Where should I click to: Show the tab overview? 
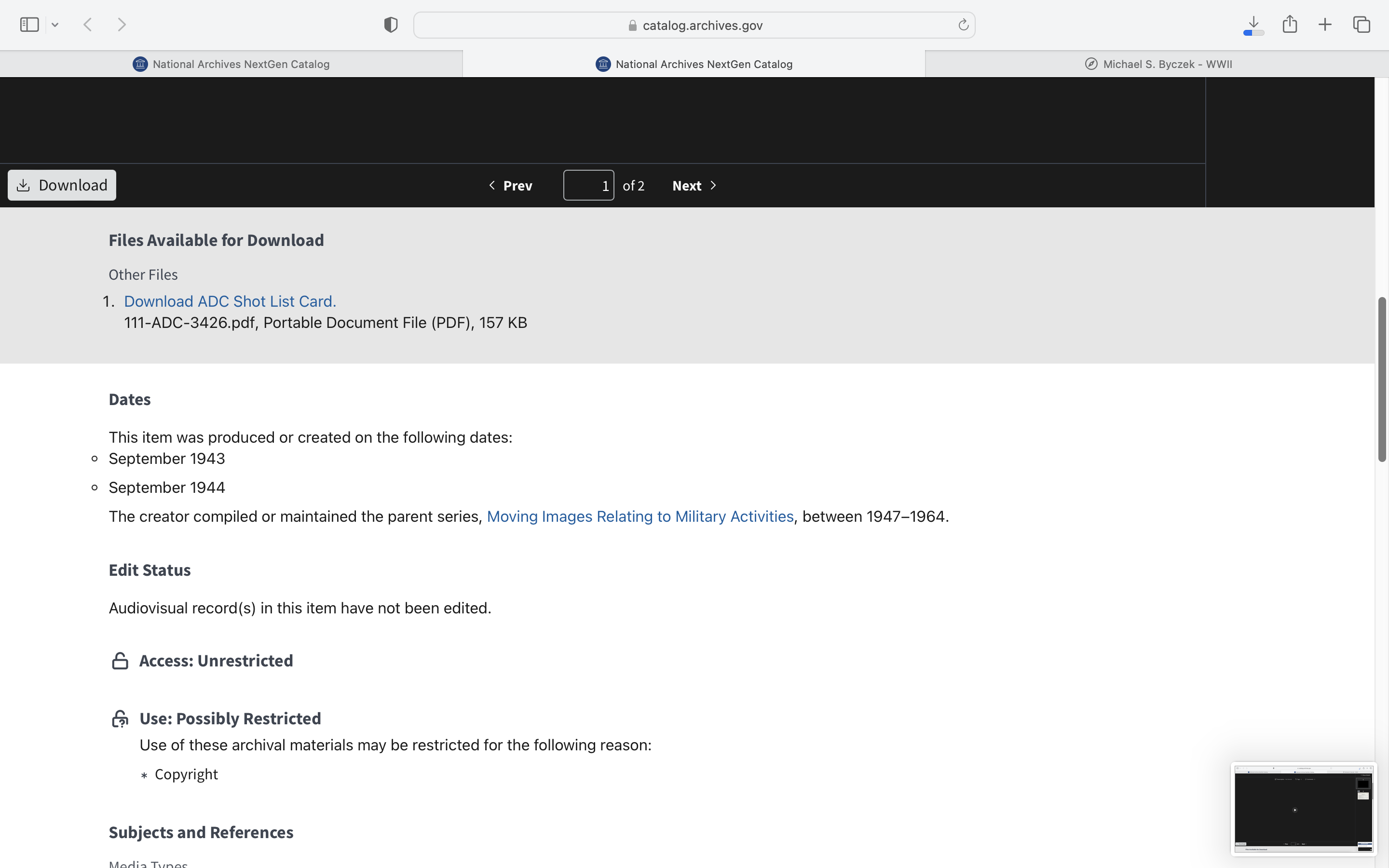(x=1362, y=25)
